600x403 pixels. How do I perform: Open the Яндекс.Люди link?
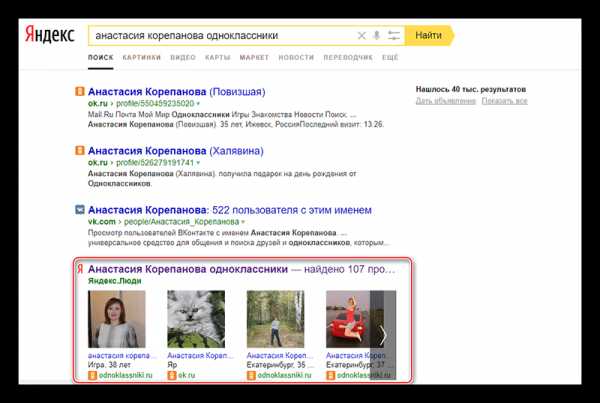[x=115, y=281]
